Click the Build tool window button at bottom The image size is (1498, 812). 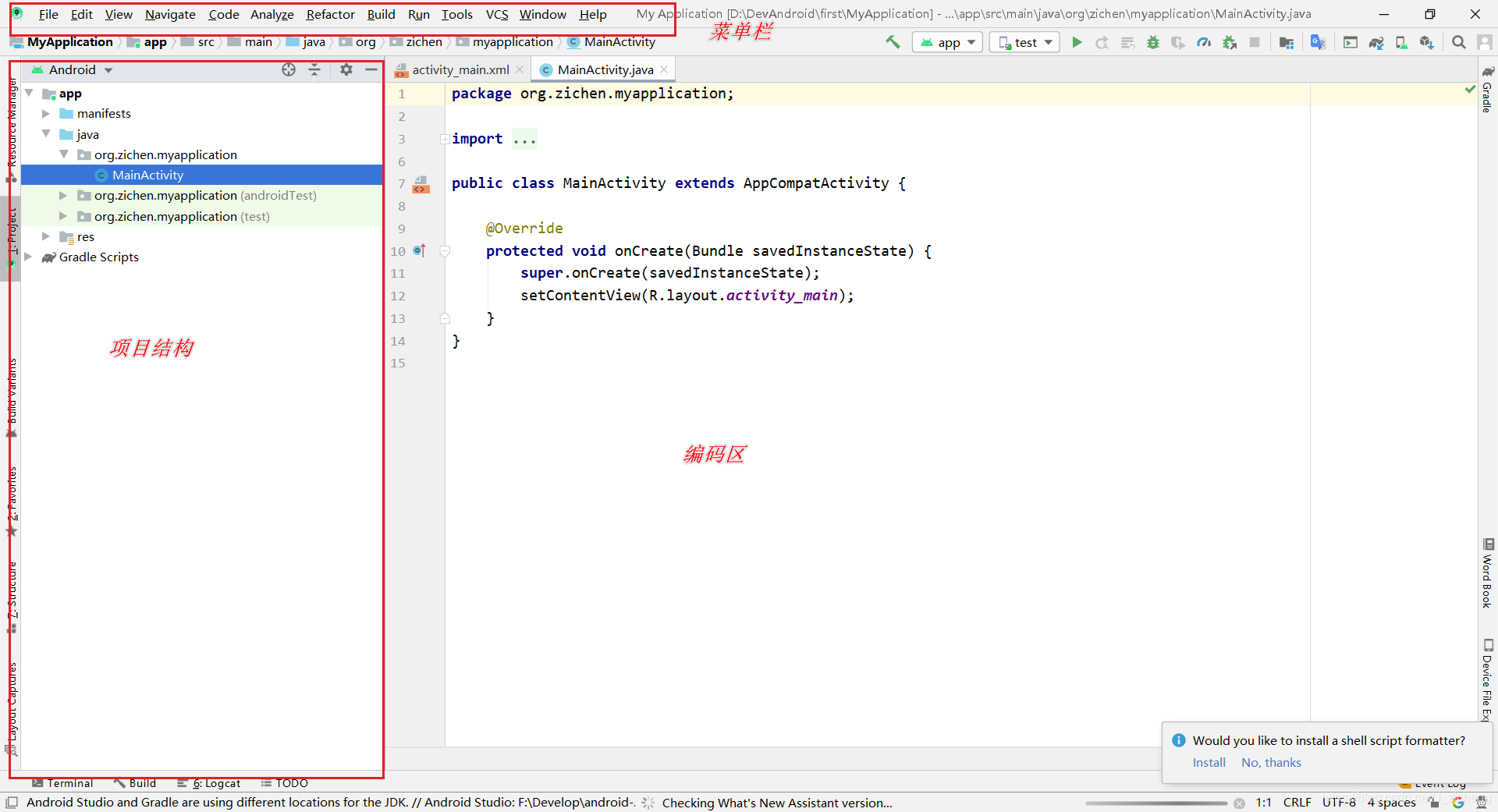point(135,783)
